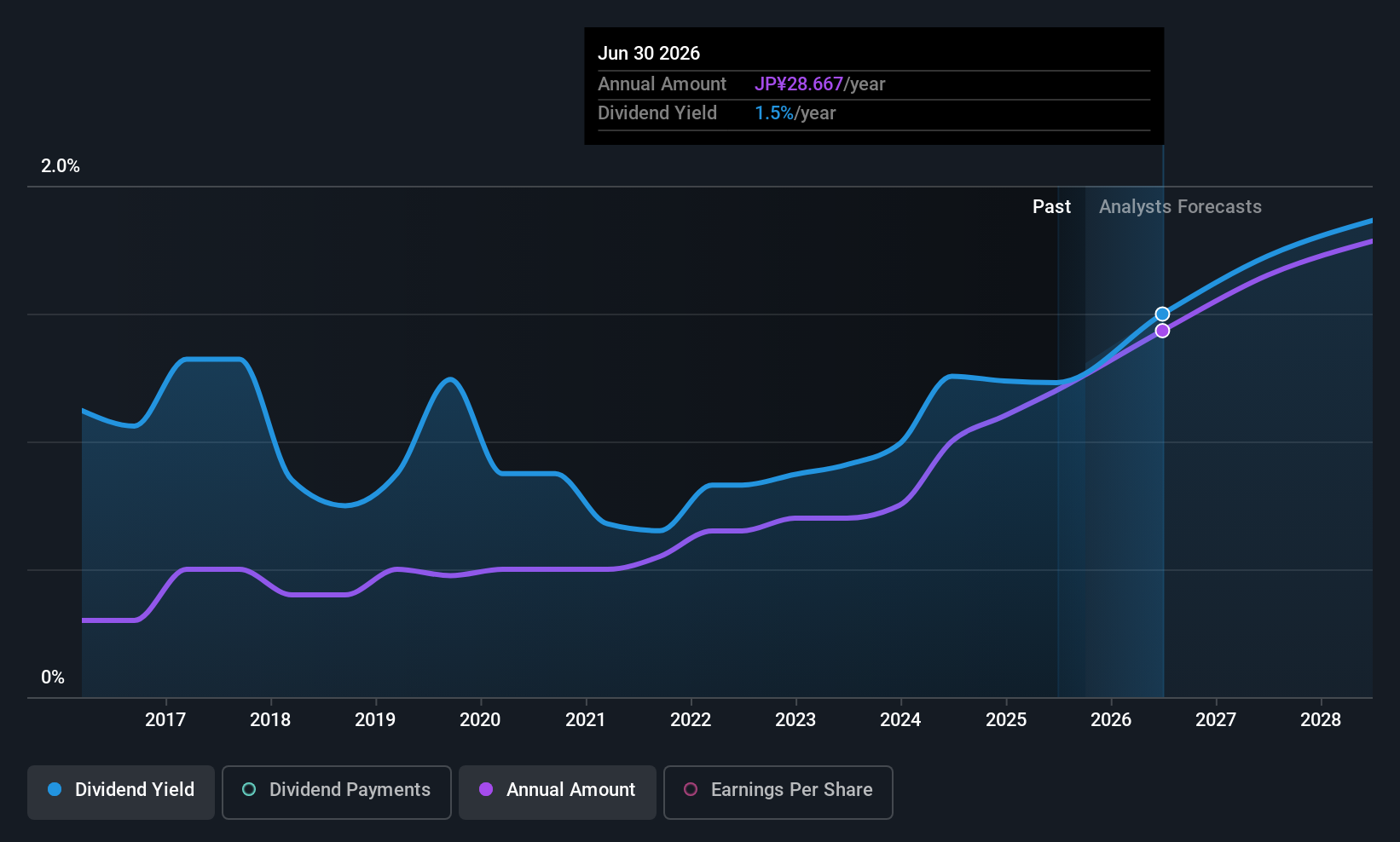Click the 2024 x-axis label
1400x842 pixels.
tap(900, 720)
